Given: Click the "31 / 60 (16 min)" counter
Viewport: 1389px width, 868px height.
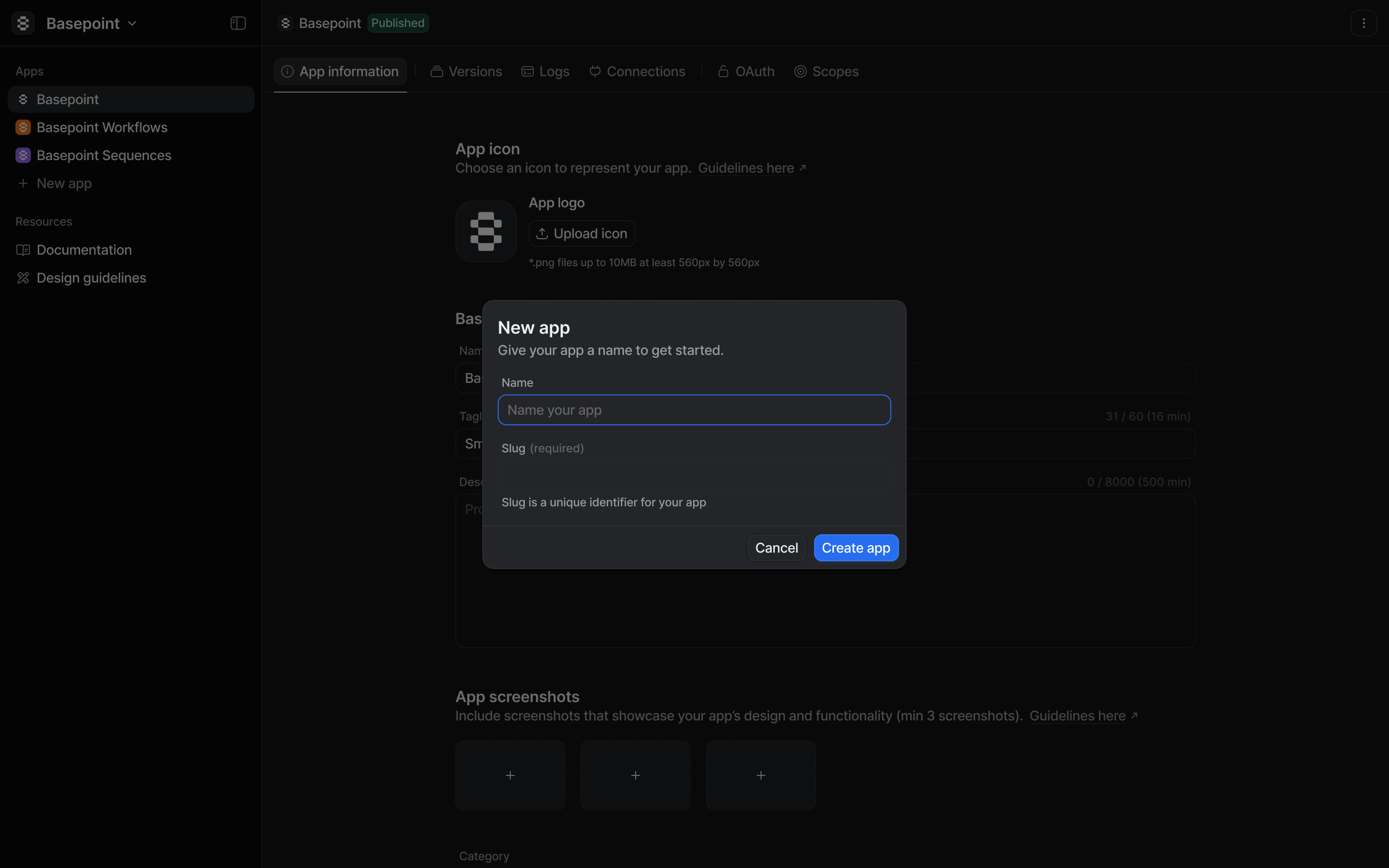Looking at the screenshot, I should [1148, 416].
